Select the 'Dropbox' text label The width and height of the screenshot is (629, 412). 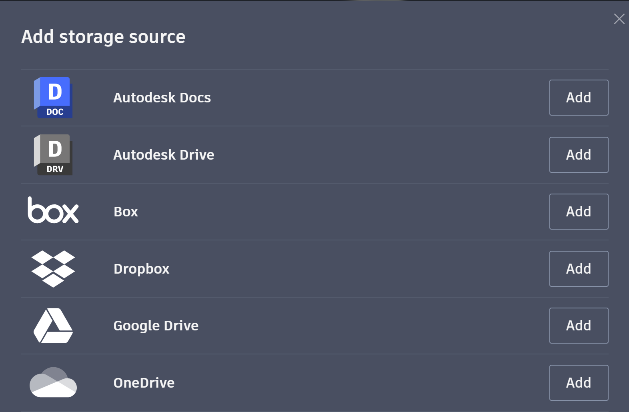(x=141, y=269)
